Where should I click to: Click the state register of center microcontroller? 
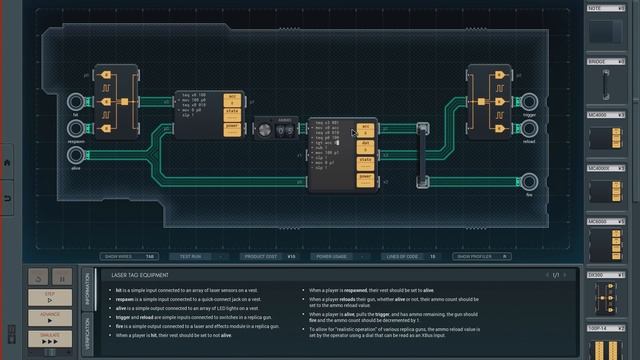(x=365, y=164)
